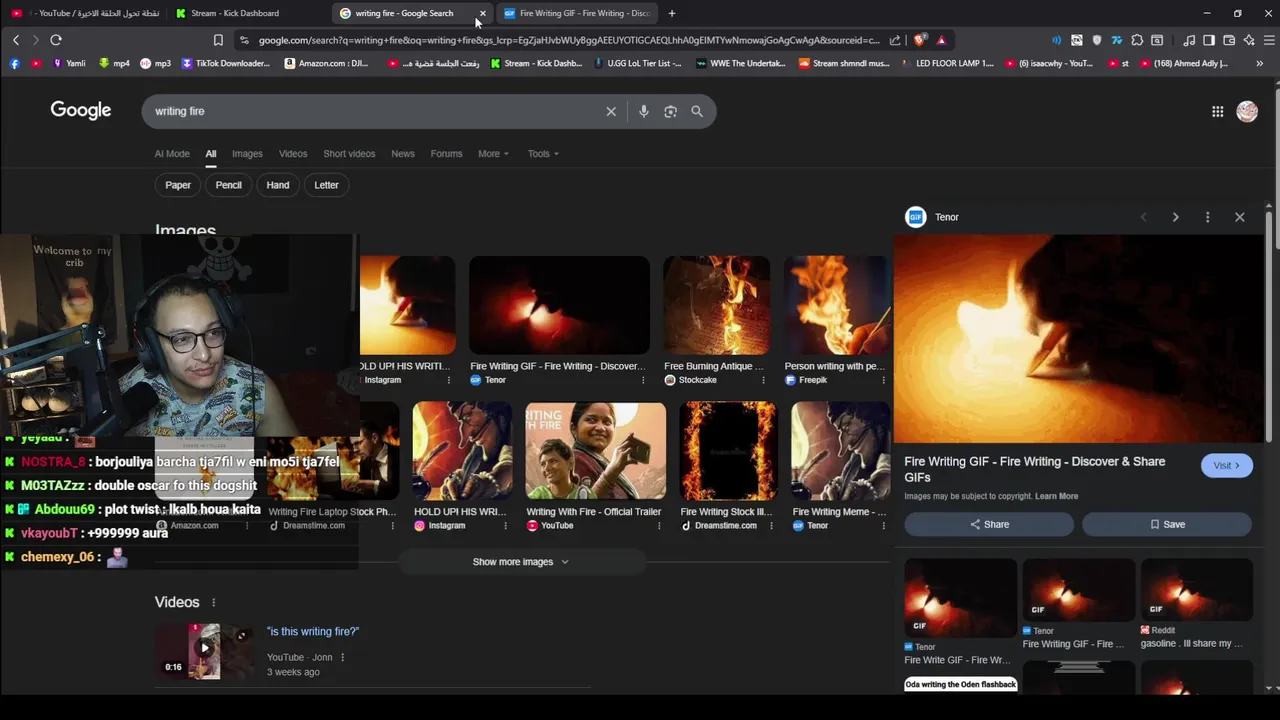The image size is (1280, 720).
Task: Select the Images search tab
Action: tap(247, 154)
